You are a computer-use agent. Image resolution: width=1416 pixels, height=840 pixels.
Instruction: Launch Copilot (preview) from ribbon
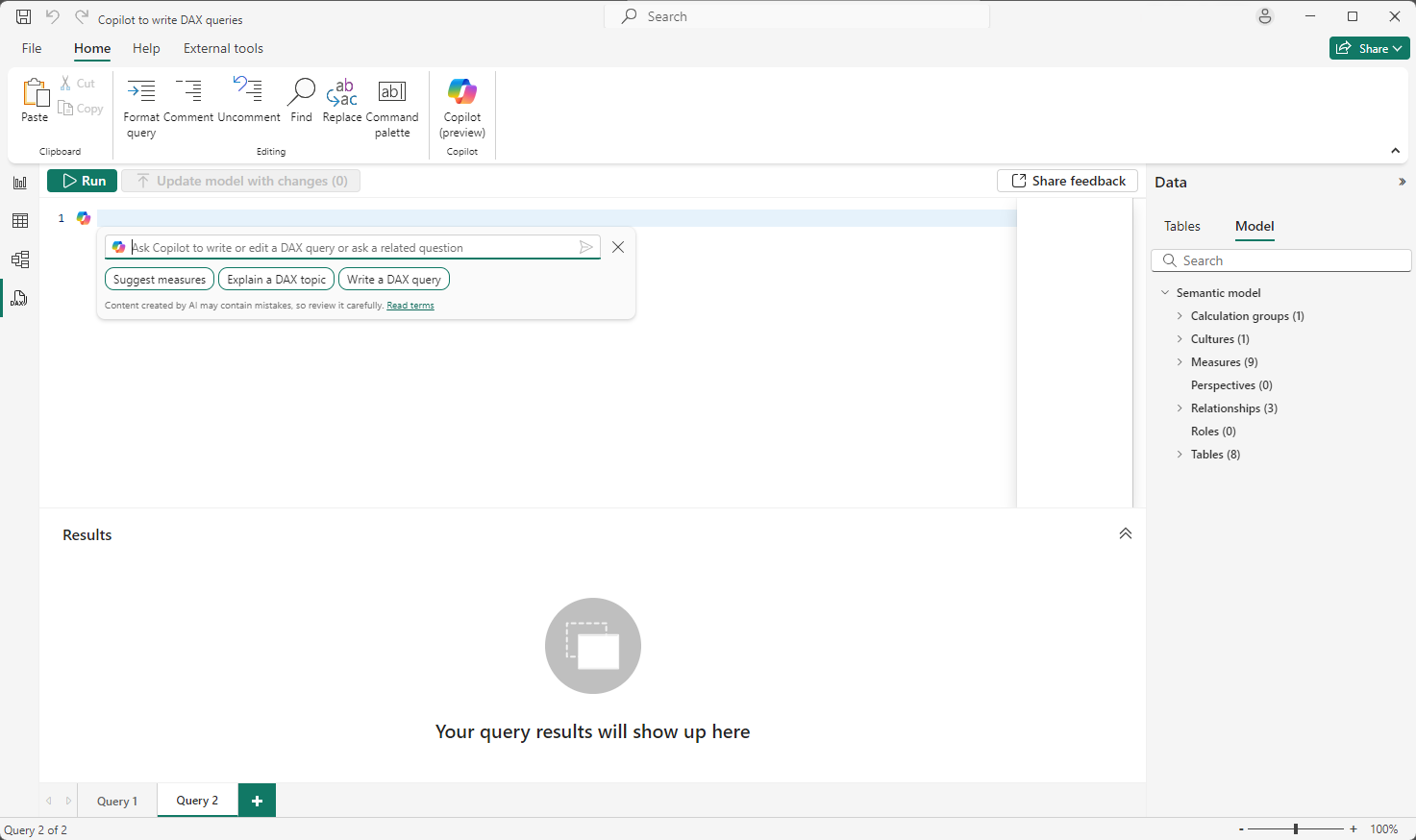point(462,92)
